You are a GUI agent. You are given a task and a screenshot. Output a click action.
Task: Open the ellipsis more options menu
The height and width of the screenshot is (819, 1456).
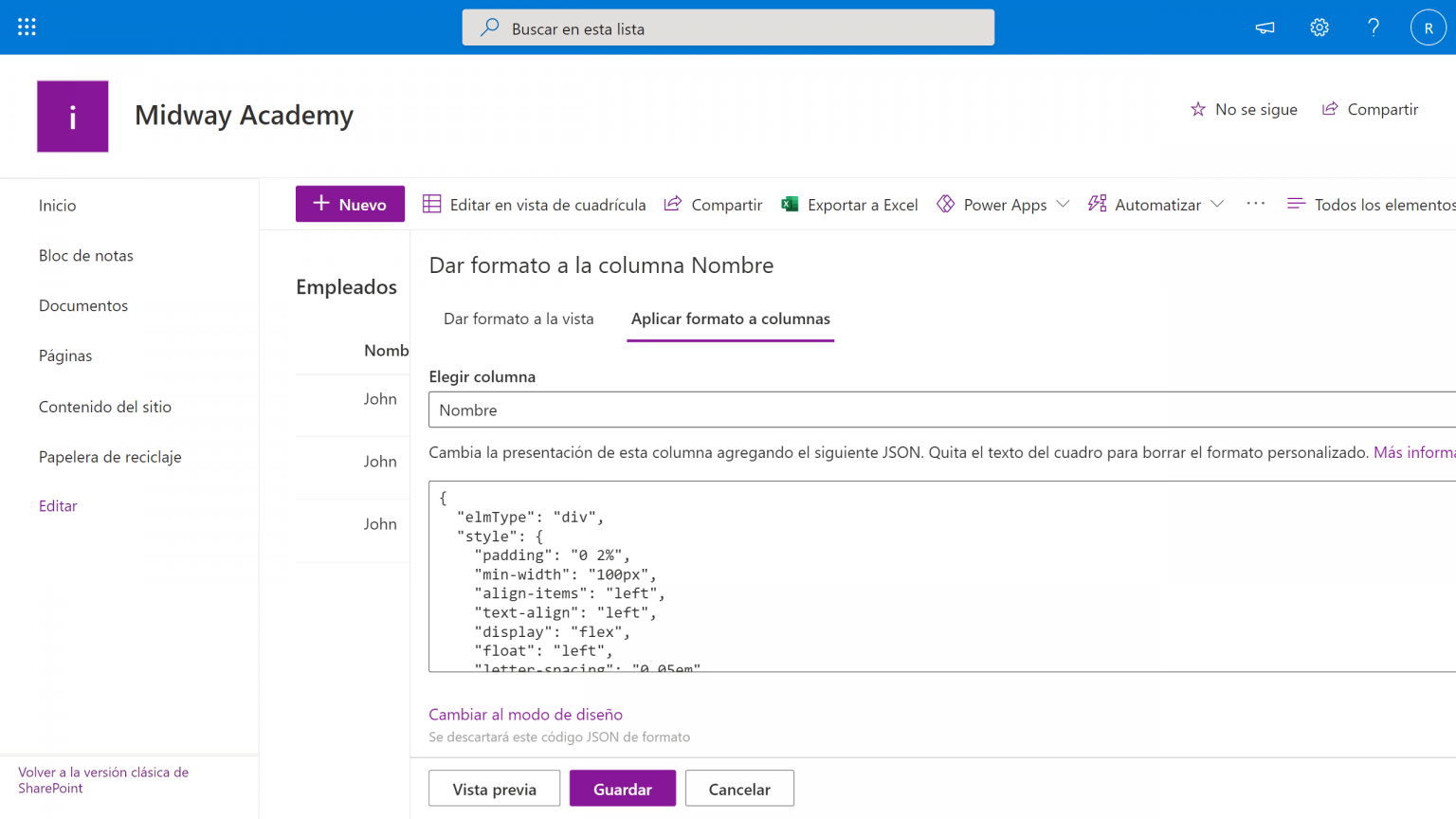coord(1255,203)
